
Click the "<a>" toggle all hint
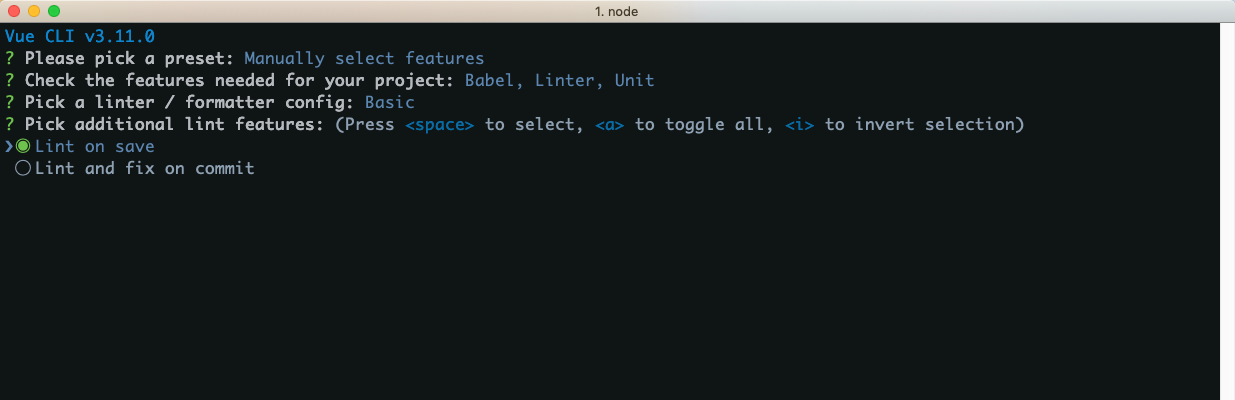[609, 124]
